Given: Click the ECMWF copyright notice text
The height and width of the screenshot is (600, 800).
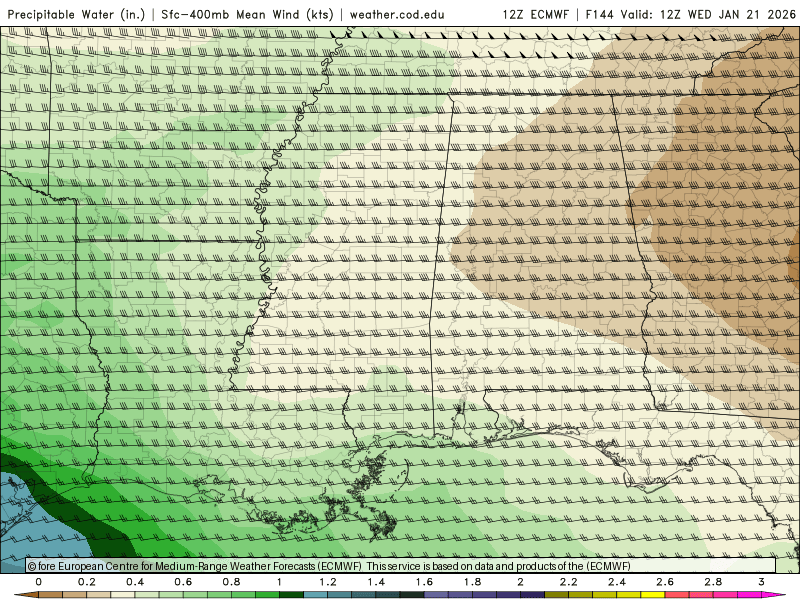Looking at the screenshot, I should (329, 566).
